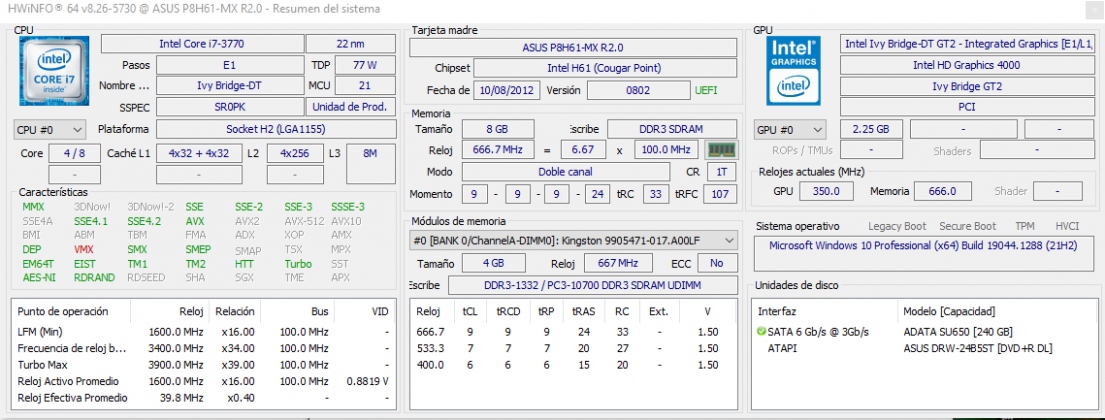The image size is (1105, 420).
Task: Click the Legacy Boot indicator
Action: point(897,226)
